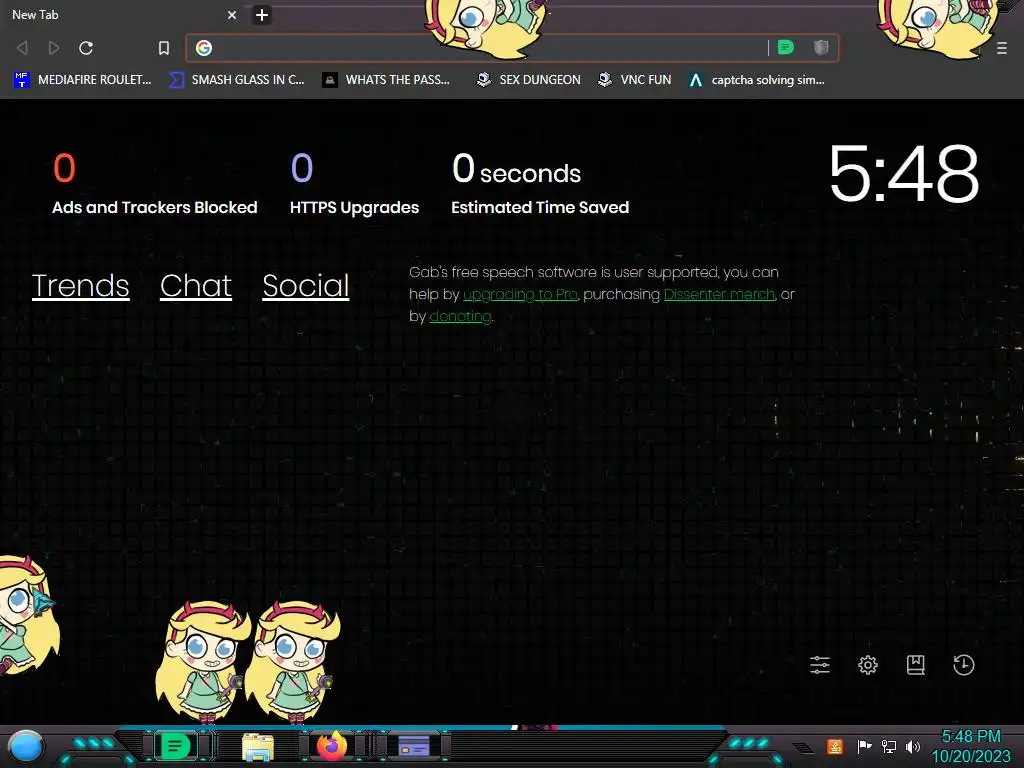Click the Dissenter merch link
The width and height of the screenshot is (1024, 768).
point(719,295)
